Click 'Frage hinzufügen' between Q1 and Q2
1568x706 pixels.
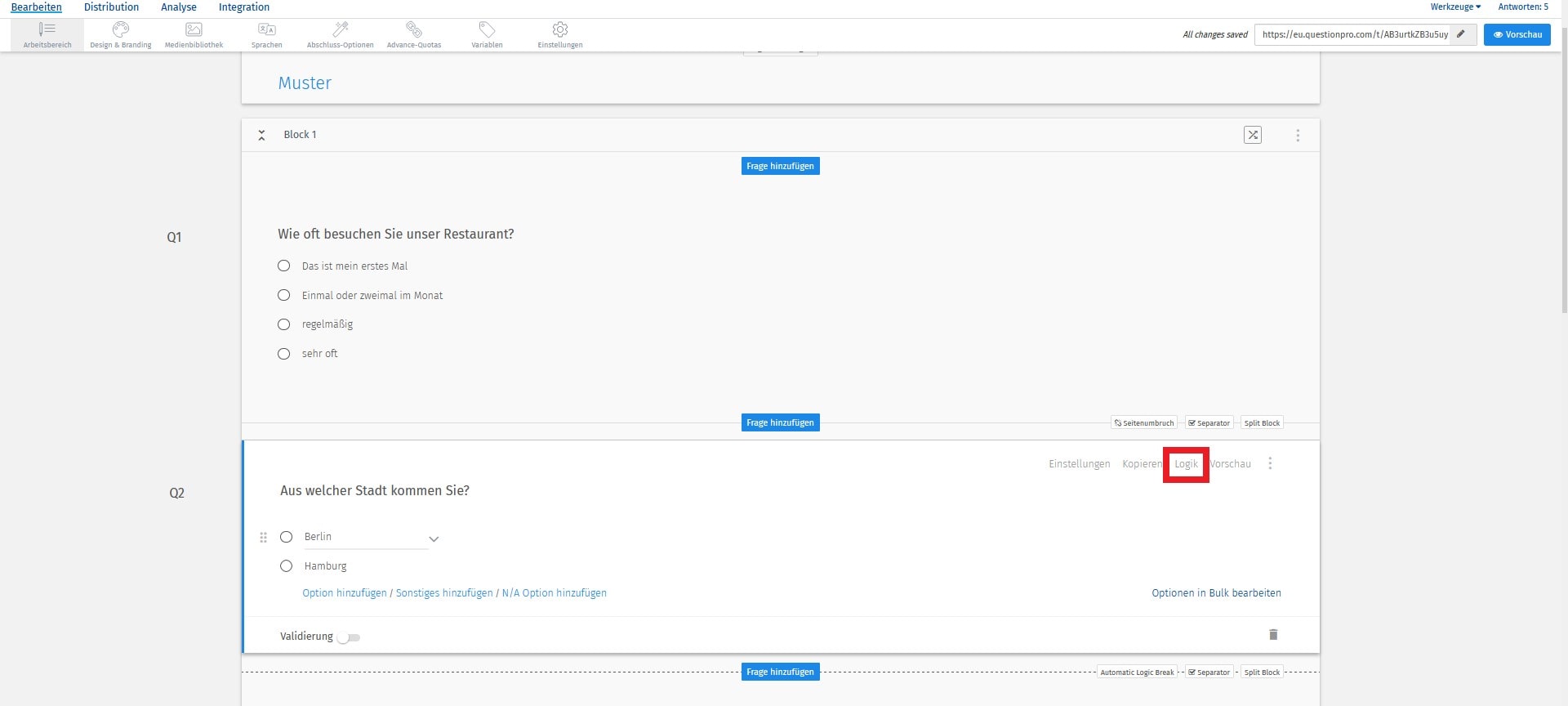point(781,422)
